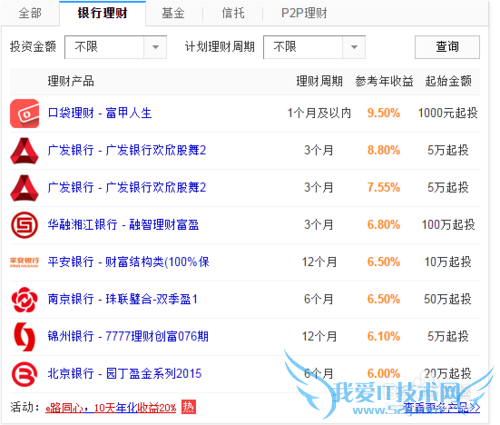Click the 南京银行 flower logo
This screenshot has width=500, height=425.
(25, 300)
